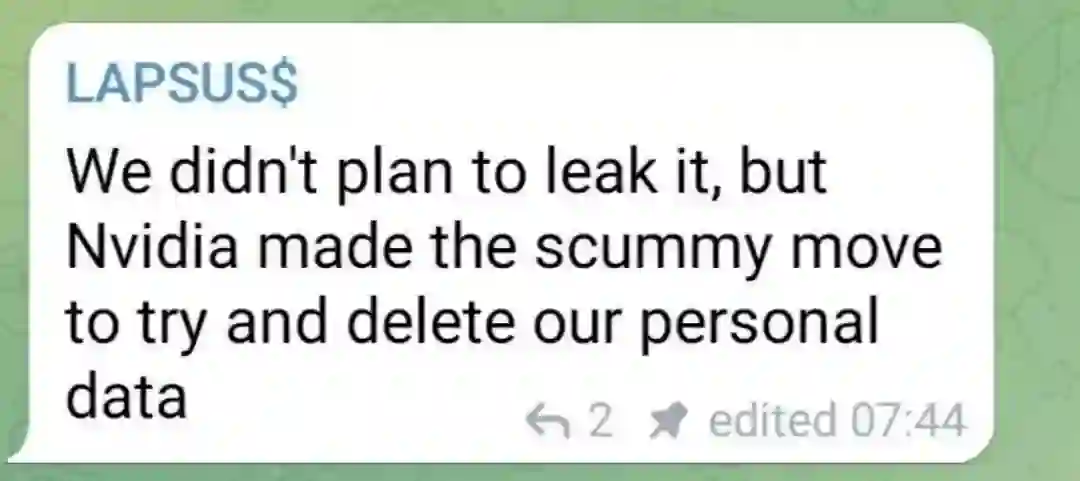Click the word 'data' on last line
The width and height of the screenshot is (1080, 481).
[x=127, y=396]
